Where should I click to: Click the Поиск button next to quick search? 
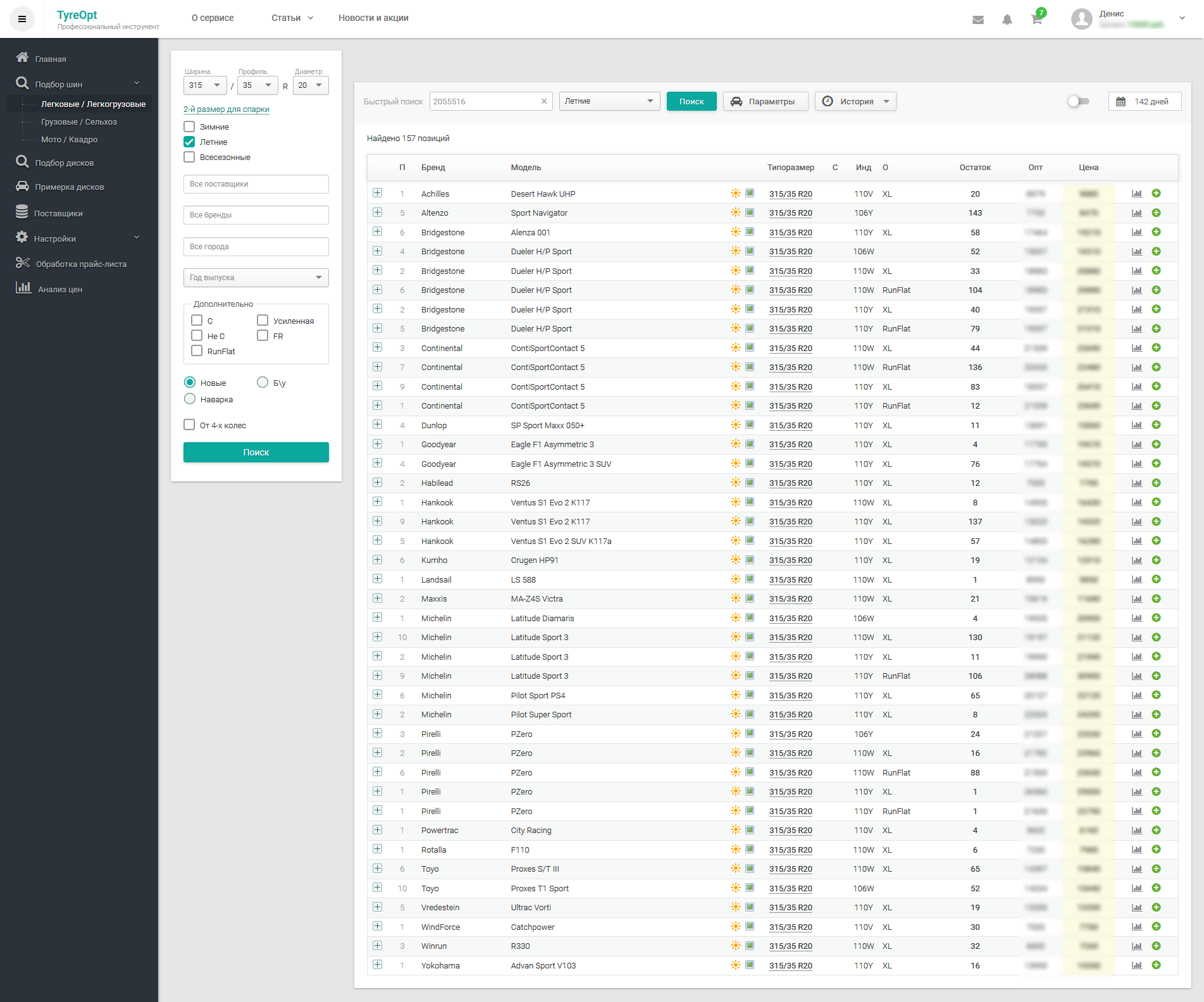[x=692, y=101]
